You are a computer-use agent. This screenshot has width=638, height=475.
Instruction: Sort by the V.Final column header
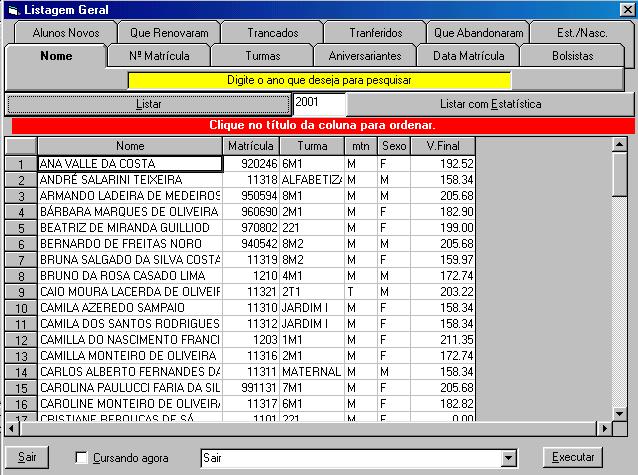point(442,147)
